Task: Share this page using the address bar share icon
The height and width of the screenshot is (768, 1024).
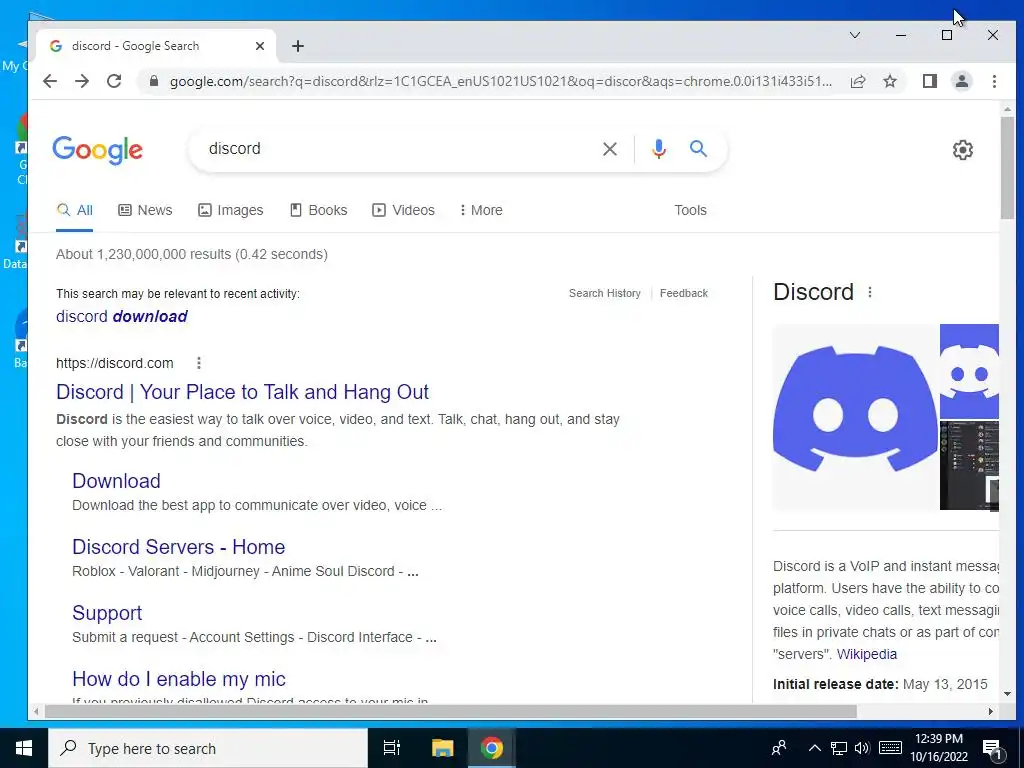Action: point(857,81)
